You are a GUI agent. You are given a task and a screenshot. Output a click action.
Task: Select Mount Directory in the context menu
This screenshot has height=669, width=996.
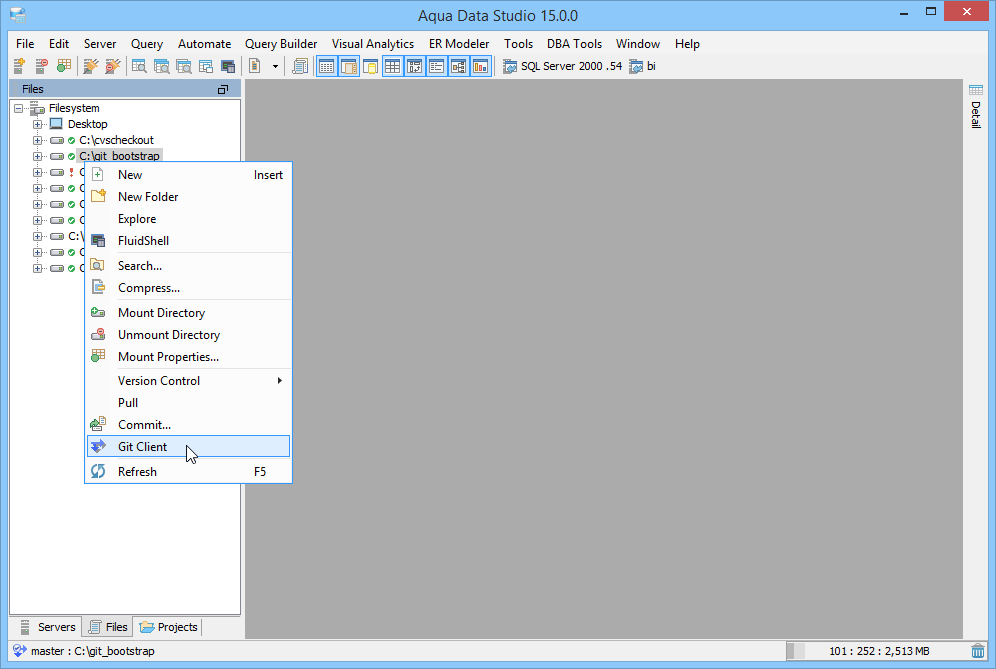pyautogui.click(x=189, y=313)
